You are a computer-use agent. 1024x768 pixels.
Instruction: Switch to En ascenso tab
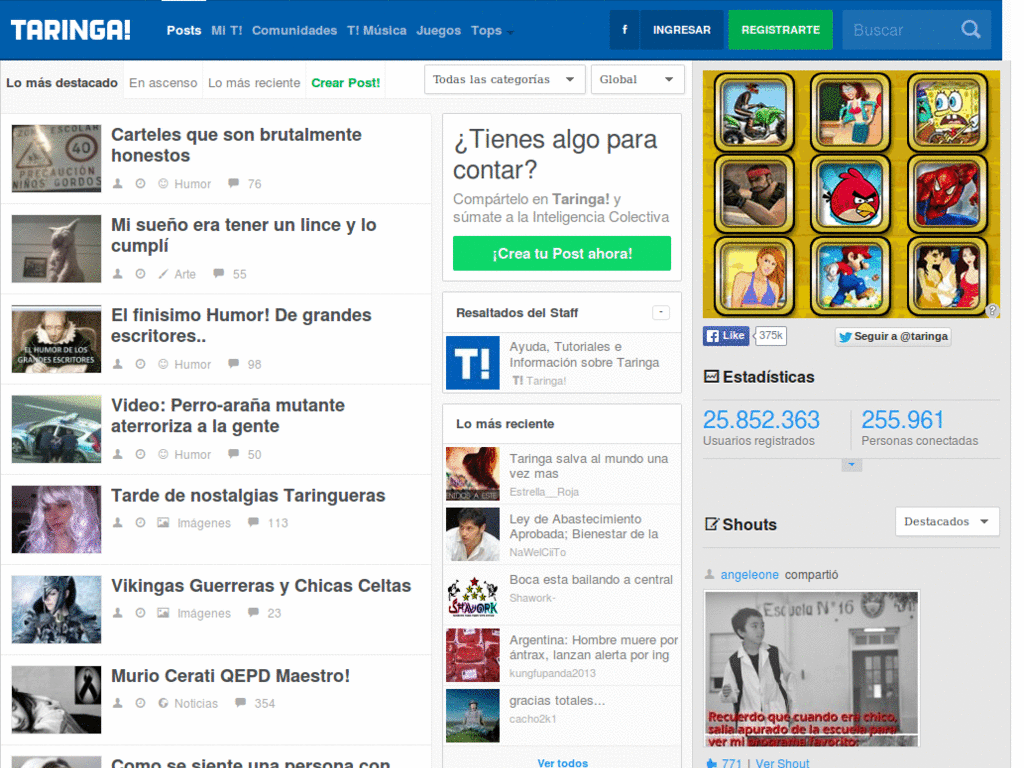pos(163,83)
